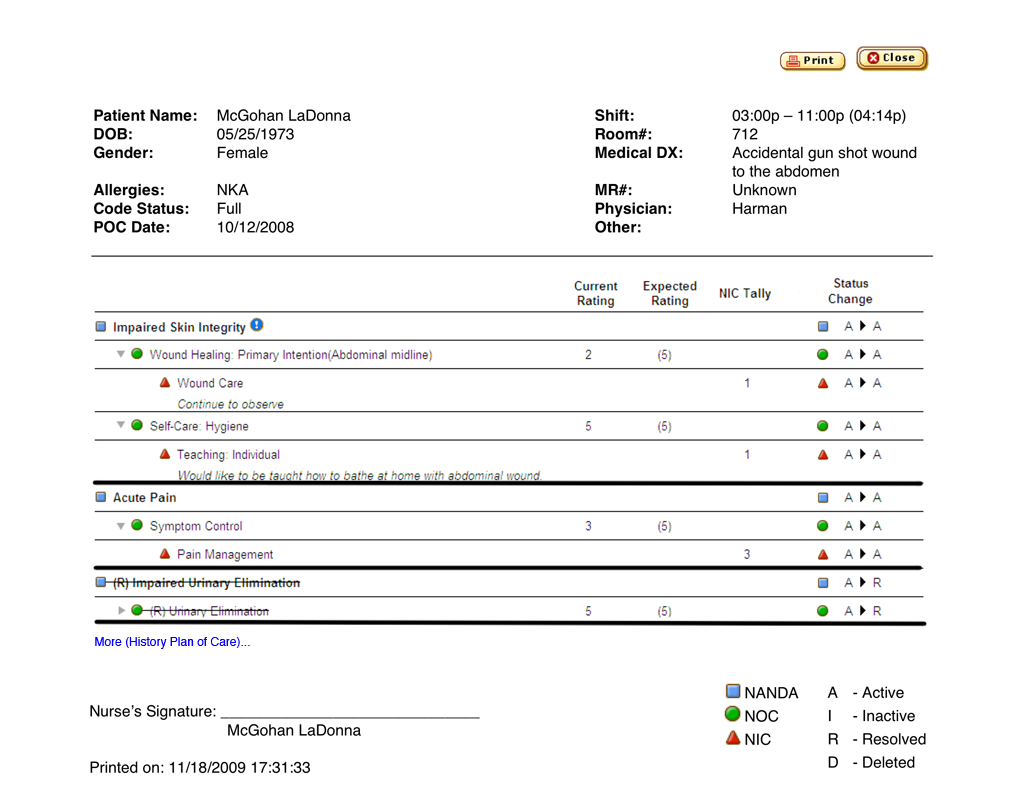Select the (R) Impaired Urinary Elimination label

206,583
